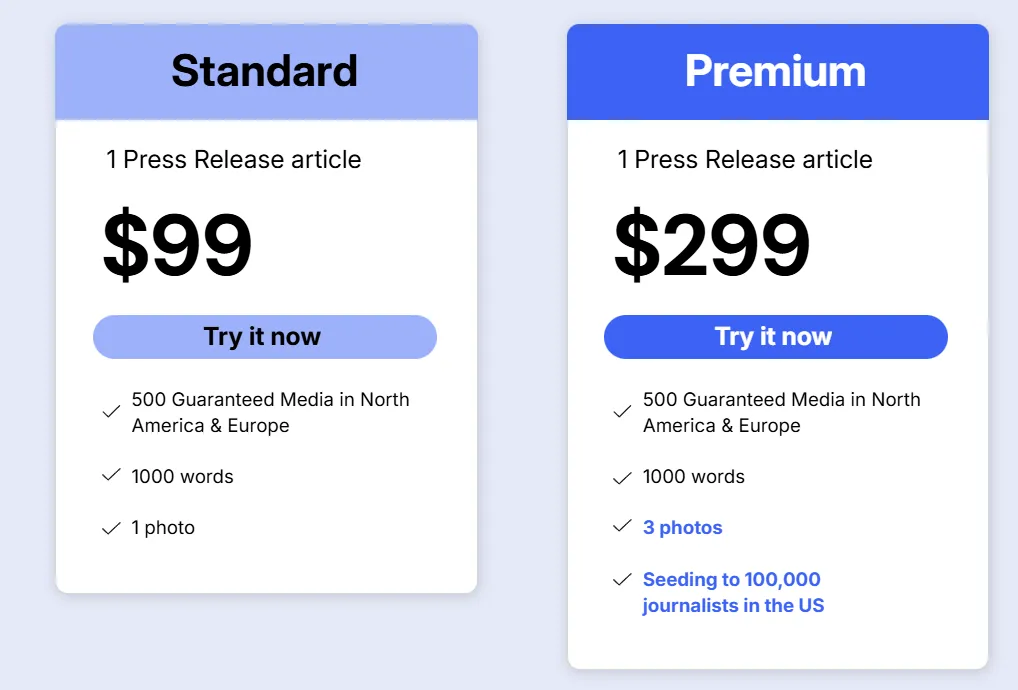Click the $299 price

(711, 245)
